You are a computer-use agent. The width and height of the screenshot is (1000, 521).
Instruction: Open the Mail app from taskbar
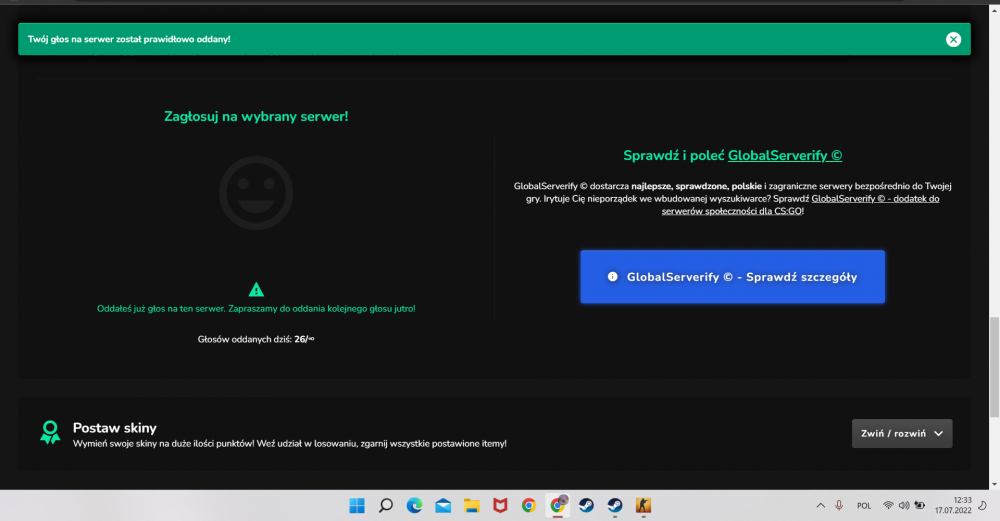443,506
